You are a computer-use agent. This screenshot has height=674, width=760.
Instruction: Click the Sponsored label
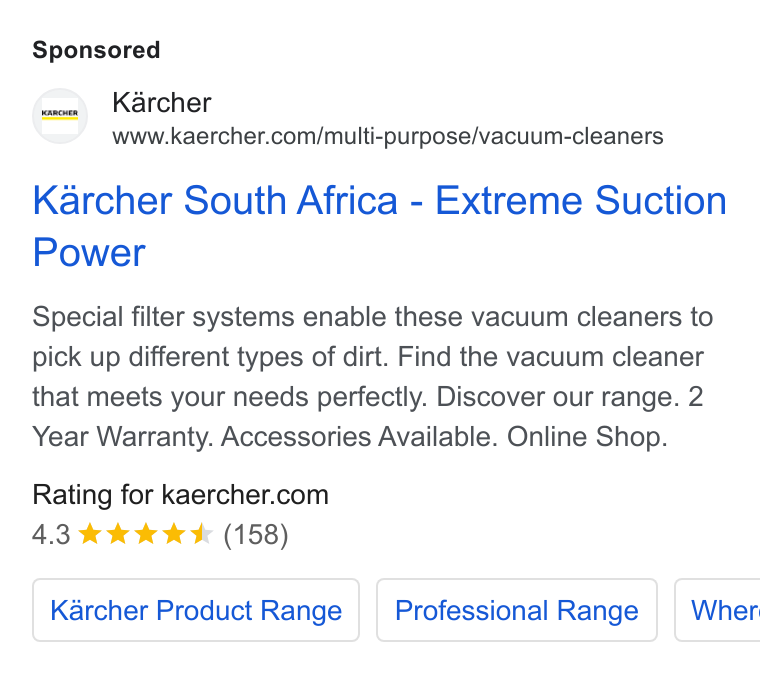pyautogui.click(x=96, y=50)
